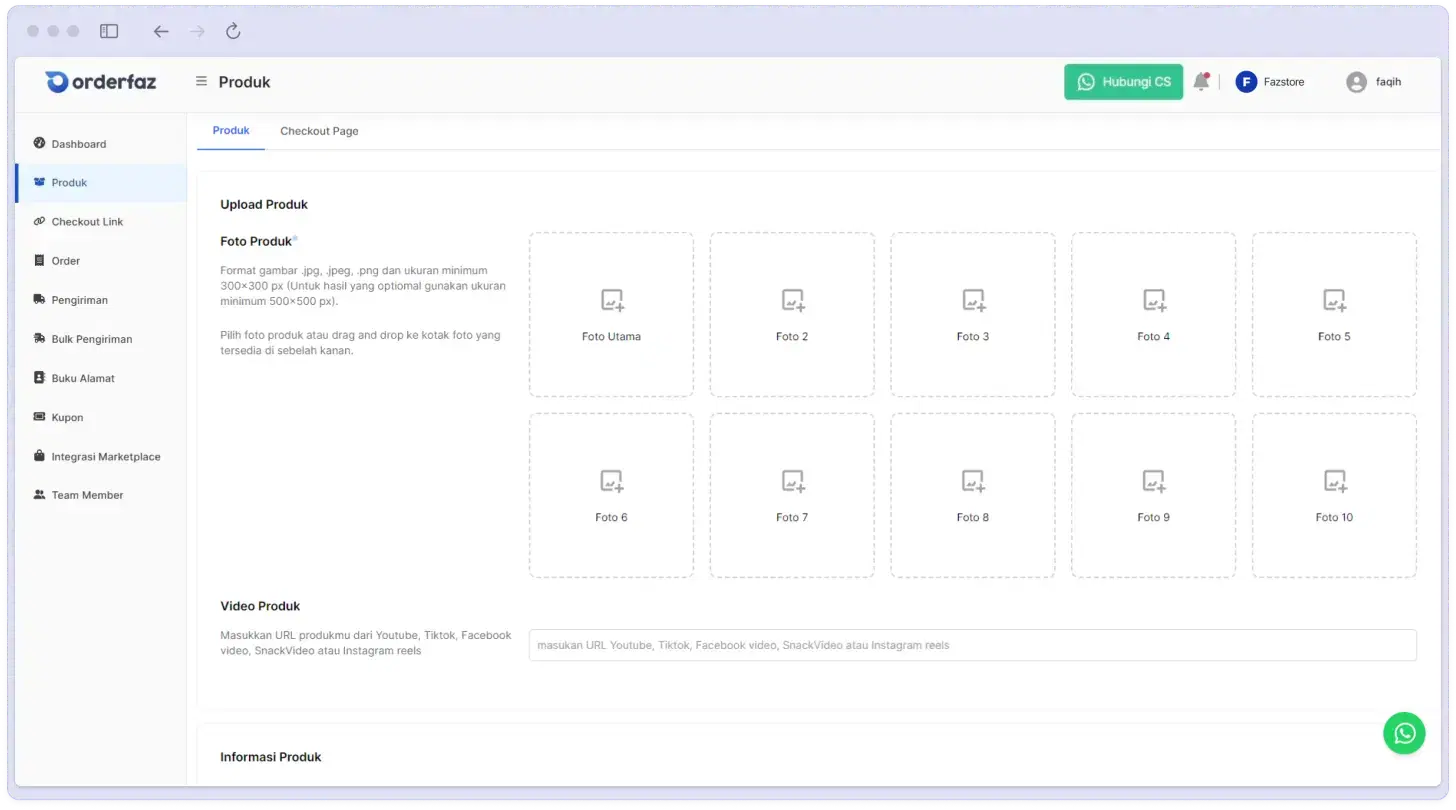This screenshot has width=1456, height=810.
Task: Open the faqih user profile avatar
Action: pyautogui.click(x=1356, y=82)
